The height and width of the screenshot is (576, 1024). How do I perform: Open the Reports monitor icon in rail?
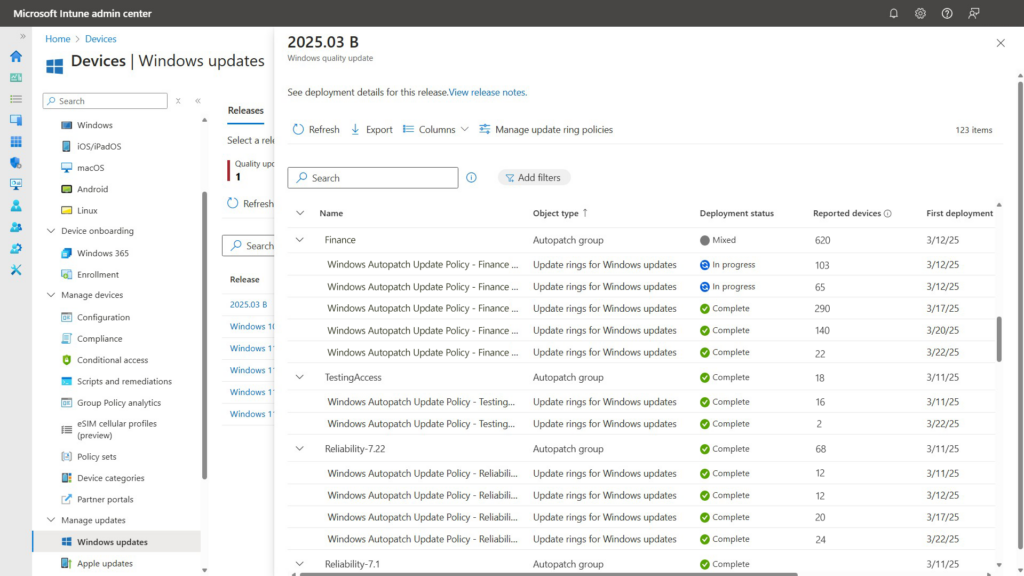(x=16, y=184)
